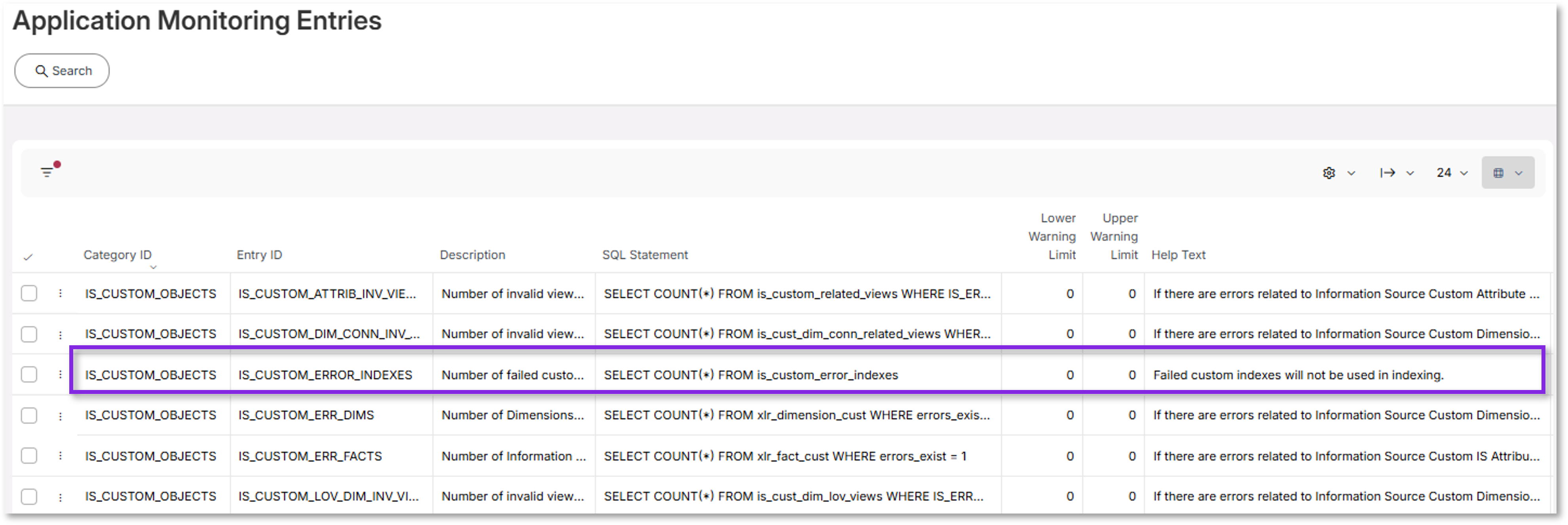This screenshot has width=1568, height=525.
Task: Open row menu for IS_CUSTOM_LOV_DIM_INV_VI entry
Action: 60,497
